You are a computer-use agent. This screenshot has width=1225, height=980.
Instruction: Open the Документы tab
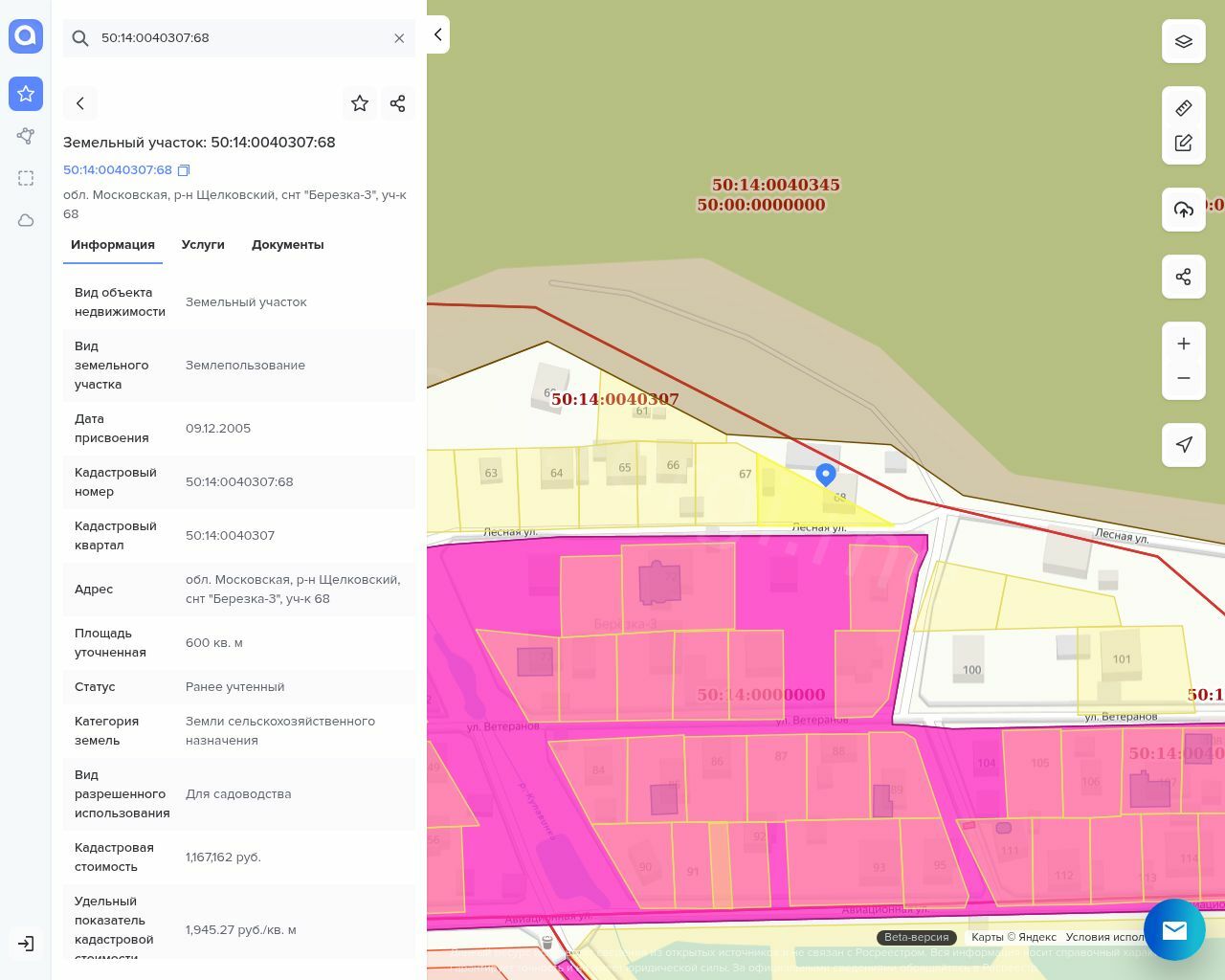coord(287,245)
